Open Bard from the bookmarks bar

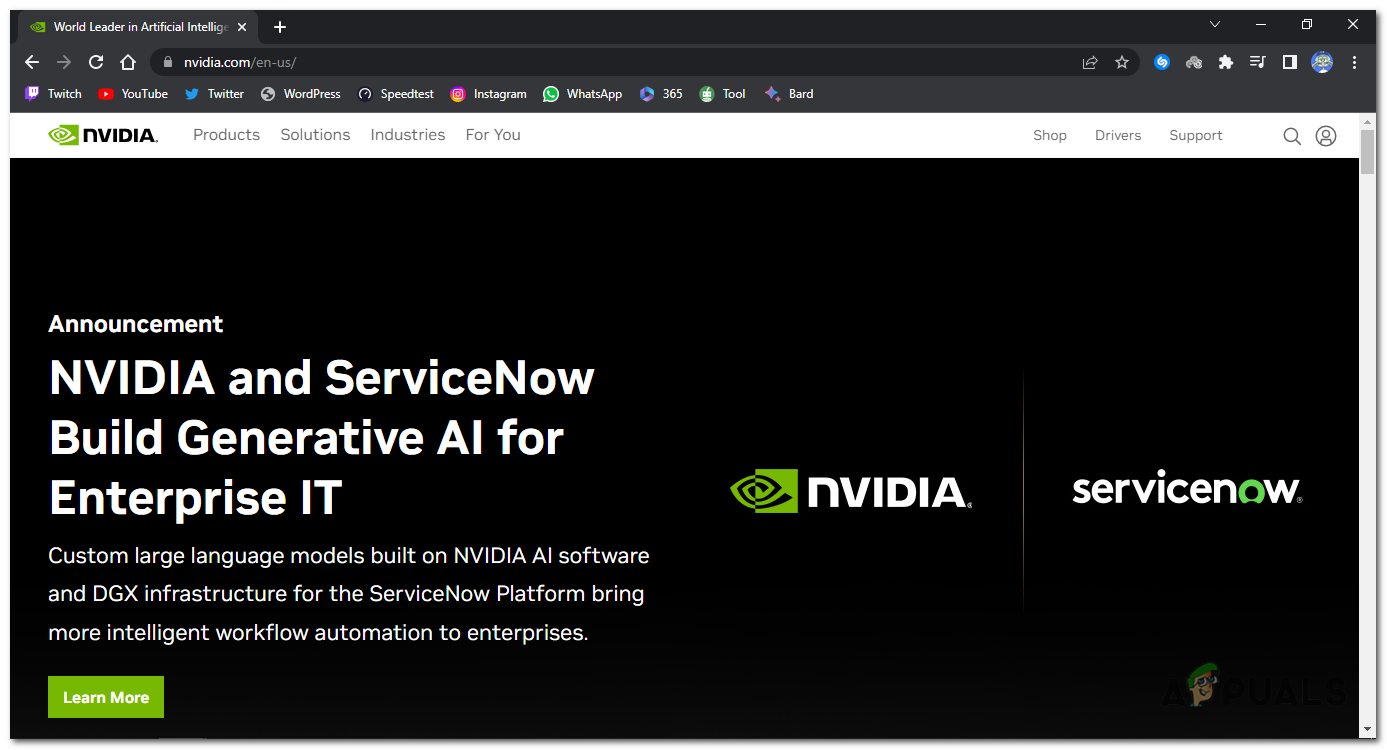pos(789,93)
